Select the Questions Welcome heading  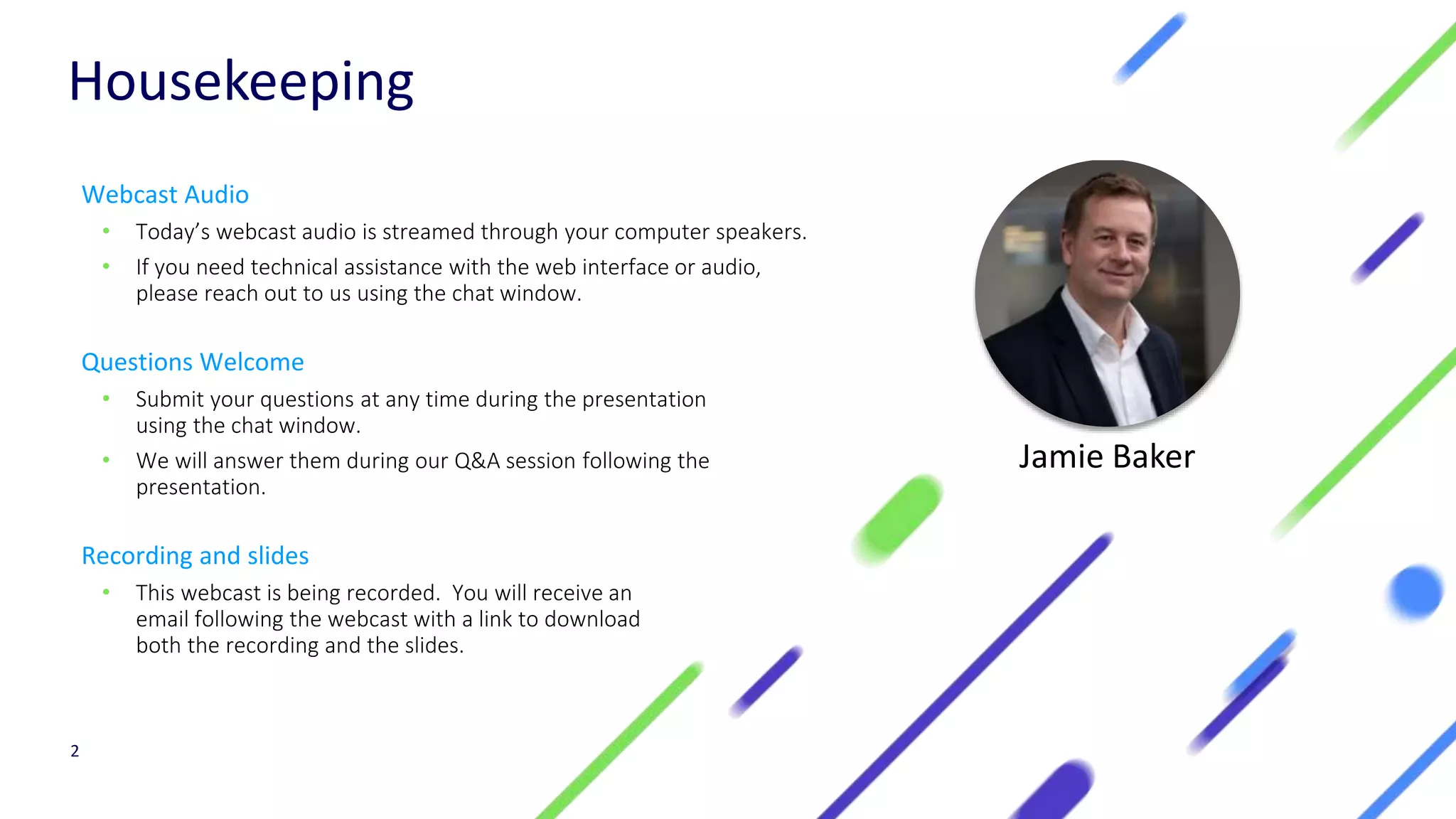point(193,363)
